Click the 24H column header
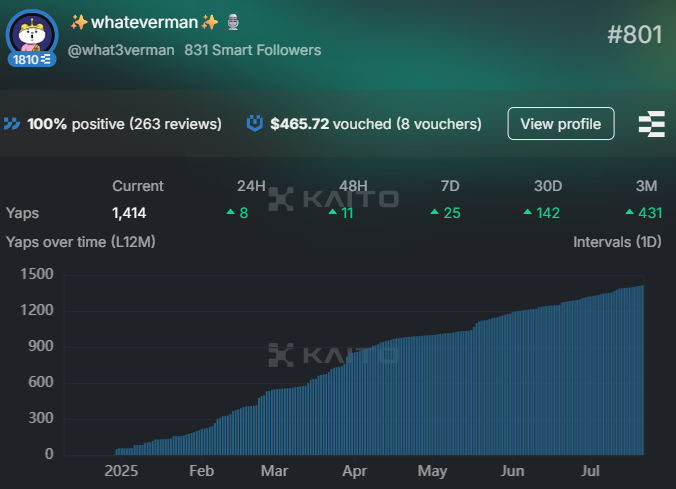676x489 pixels. (x=251, y=186)
